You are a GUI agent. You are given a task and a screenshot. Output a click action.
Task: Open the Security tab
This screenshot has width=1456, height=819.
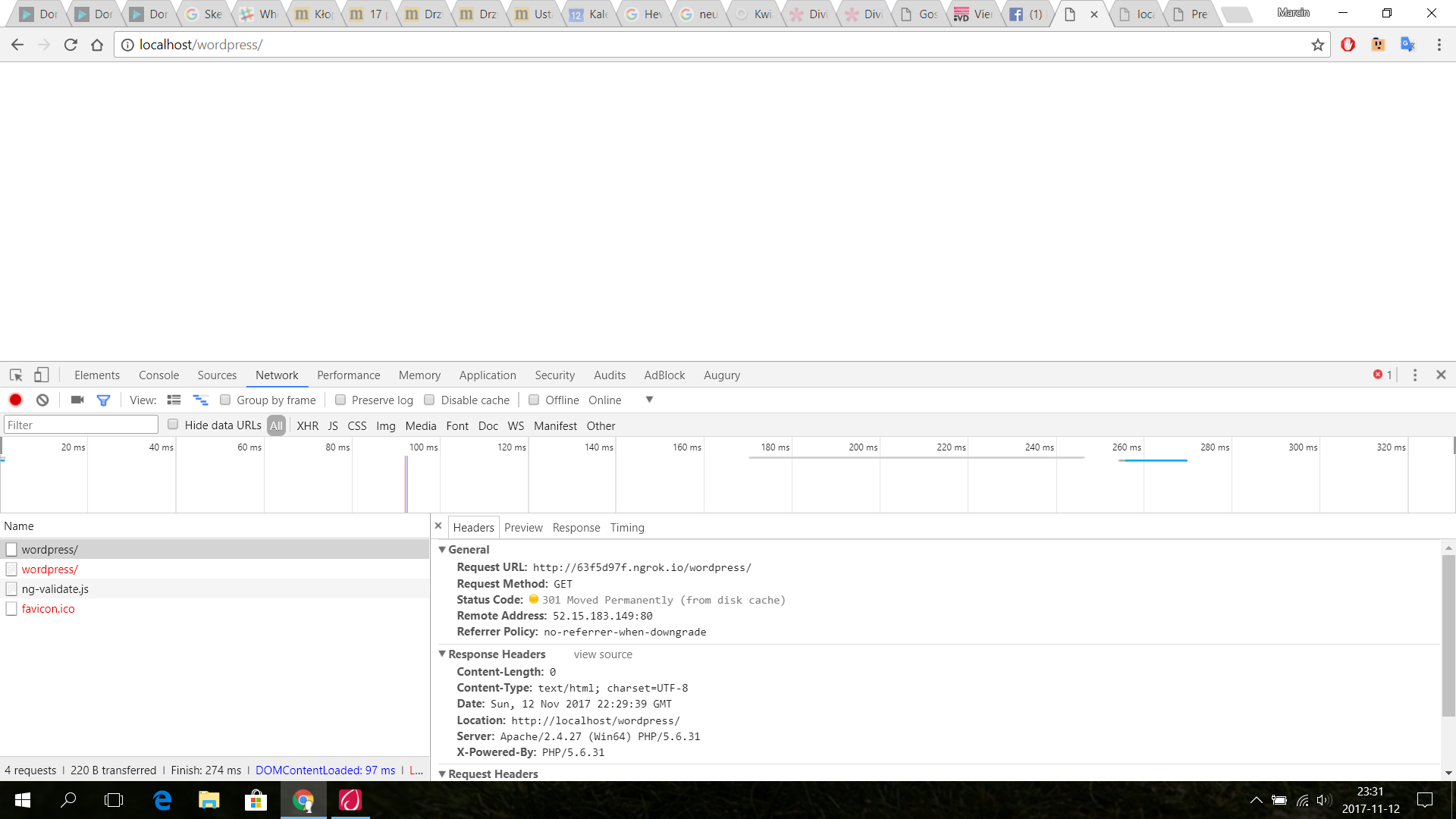(555, 375)
